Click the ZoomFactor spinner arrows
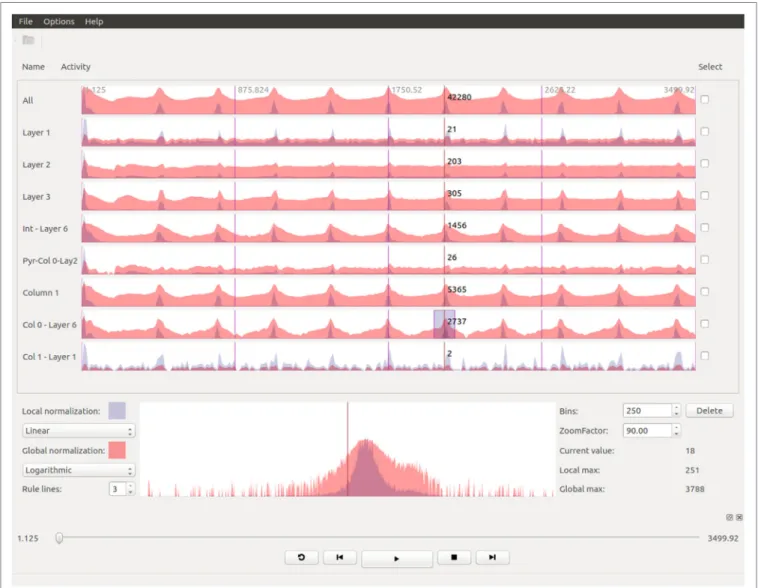758x588 pixels. [x=677, y=430]
